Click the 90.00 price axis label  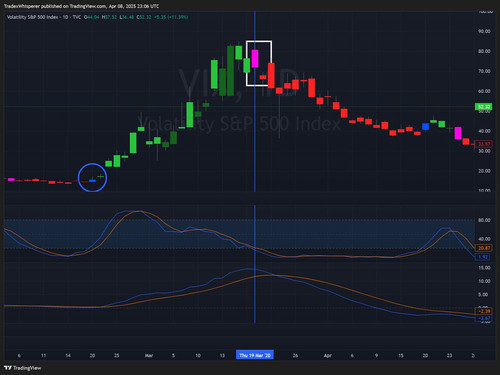[x=484, y=31]
